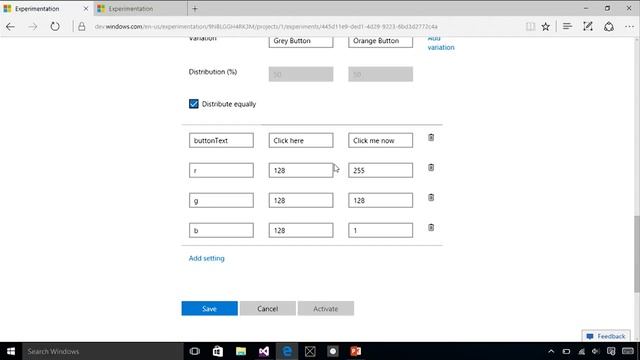This screenshot has width=640, height=360.
Task: Click the Distribution (%) label
Action: tap(213, 72)
